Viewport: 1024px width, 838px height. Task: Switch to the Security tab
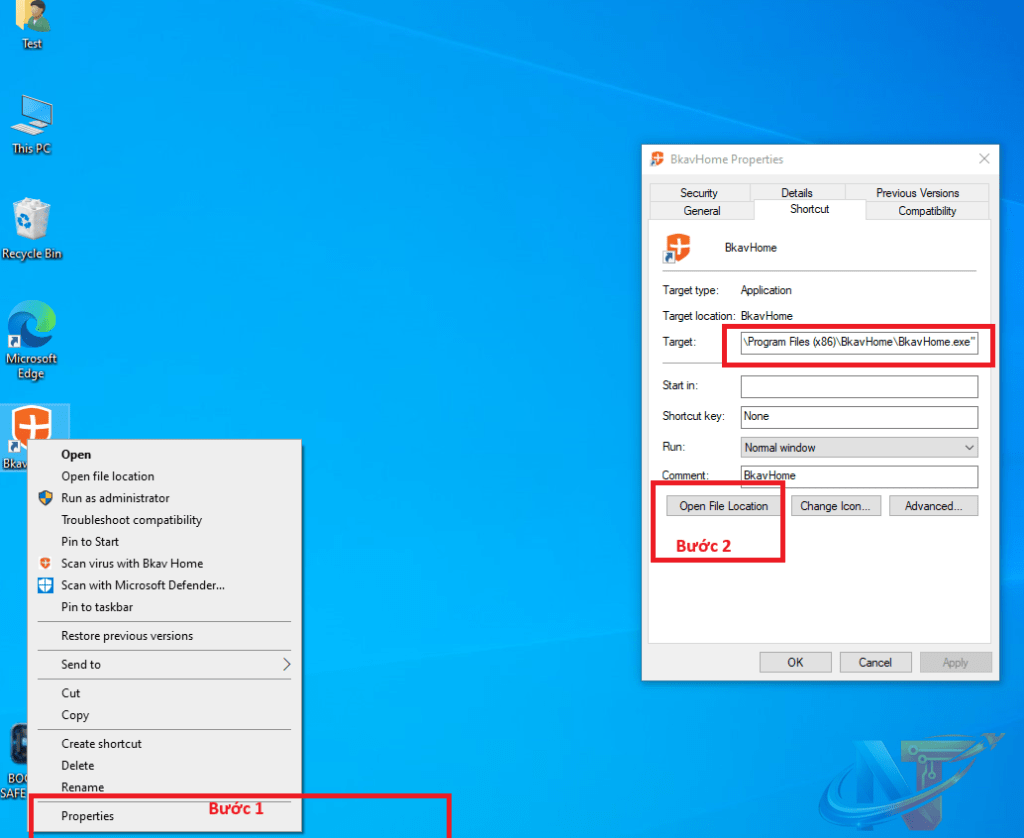699,193
